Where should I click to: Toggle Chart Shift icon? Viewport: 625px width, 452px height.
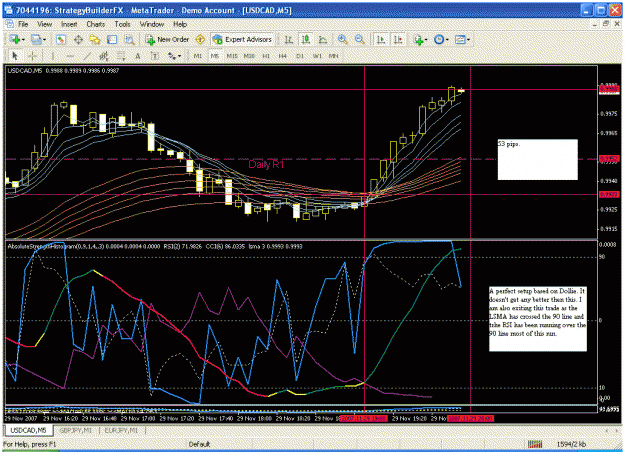click(x=398, y=39)
